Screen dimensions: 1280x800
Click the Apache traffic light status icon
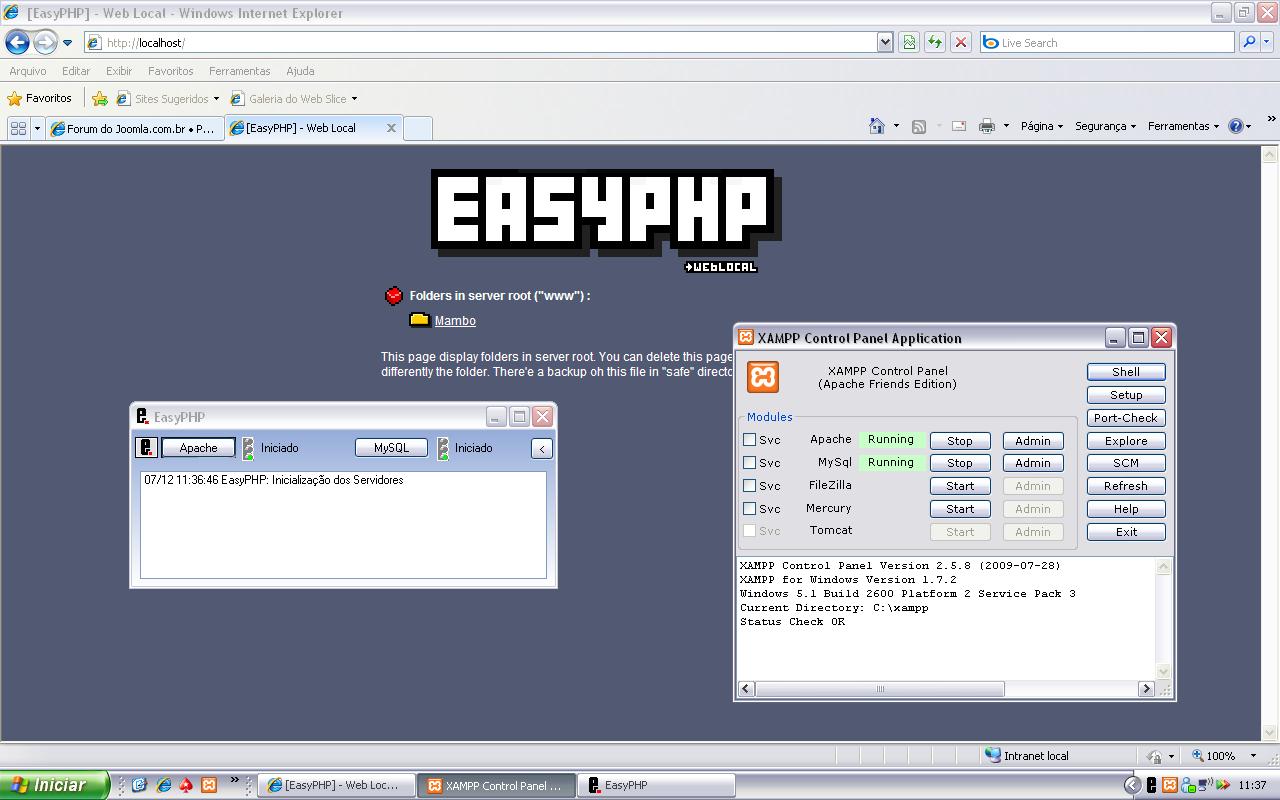(248, 448)
